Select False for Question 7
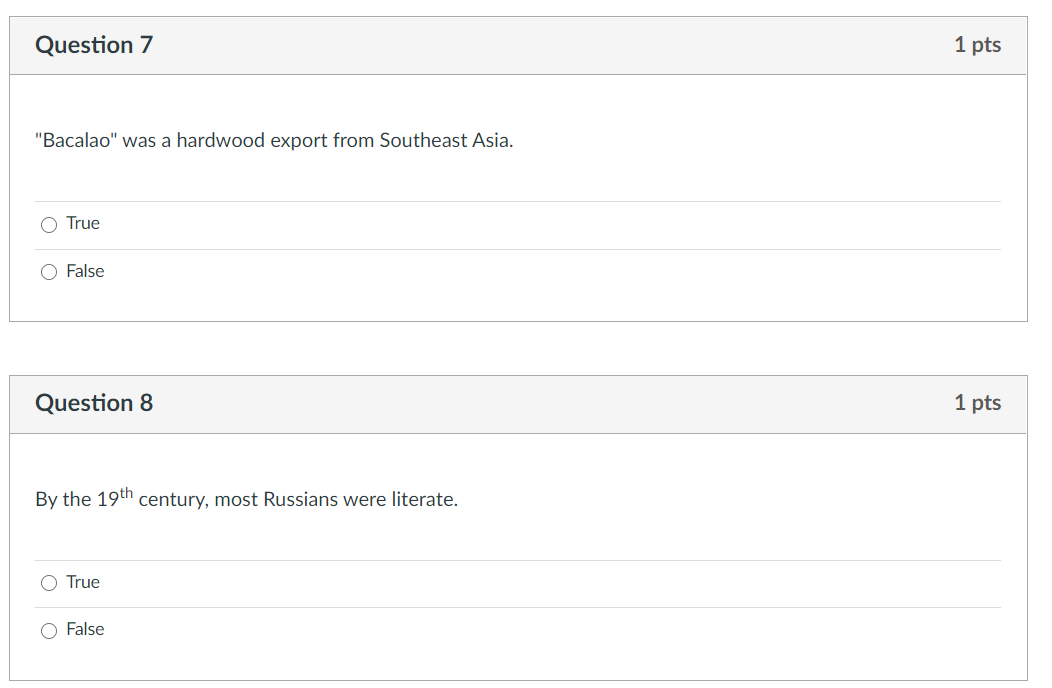The image size is (1052, 688). coord(49,271)
